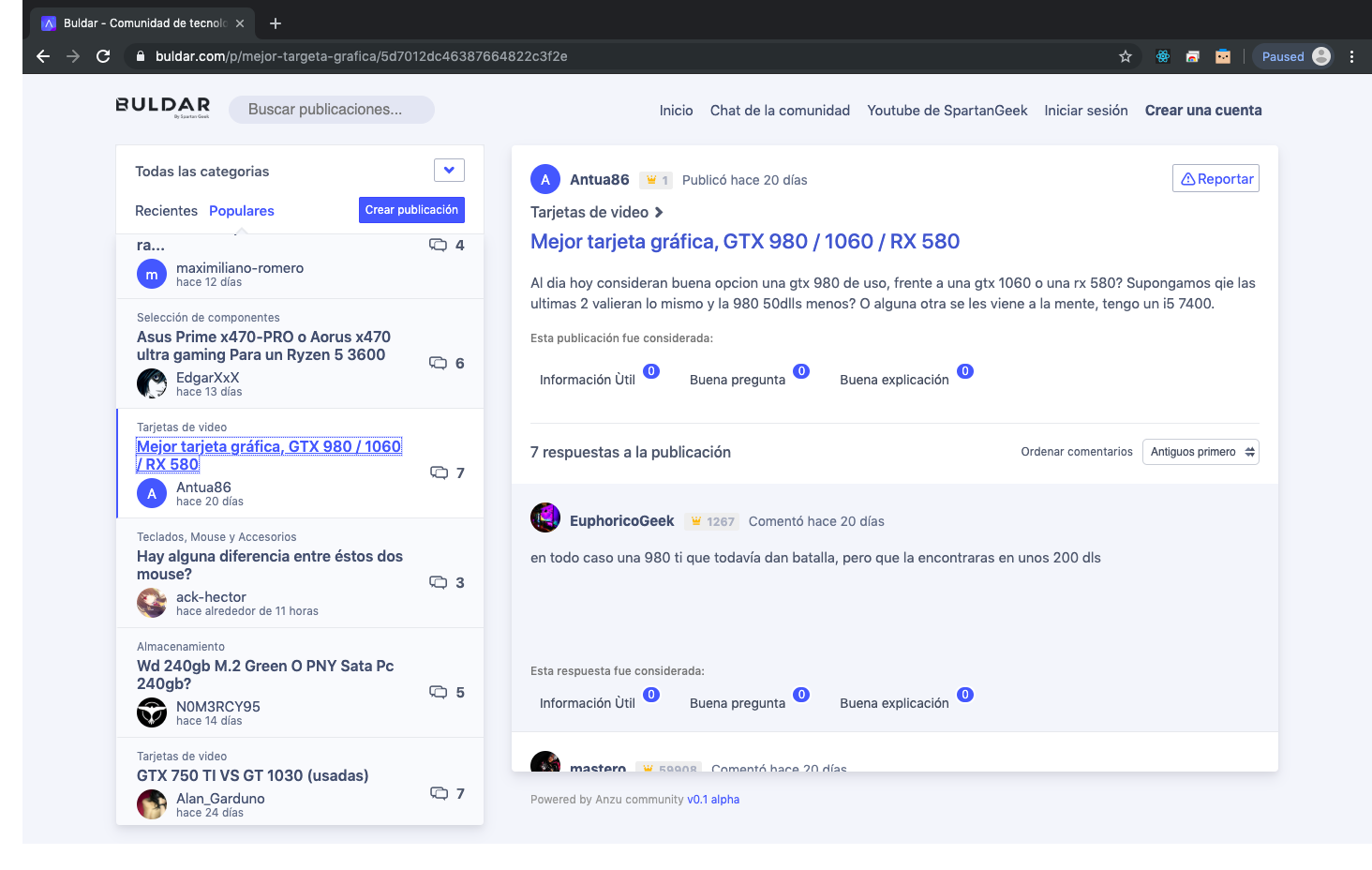This screenshot has width=1372, height=870.
Task: Focus the Buscar publicaciones search field
Action: point(332,110)
